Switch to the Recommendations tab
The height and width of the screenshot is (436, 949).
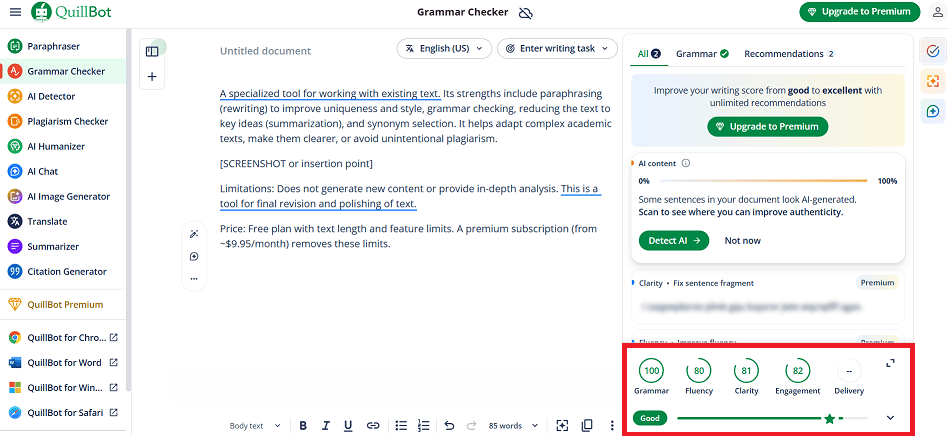[x=789, y=54]
